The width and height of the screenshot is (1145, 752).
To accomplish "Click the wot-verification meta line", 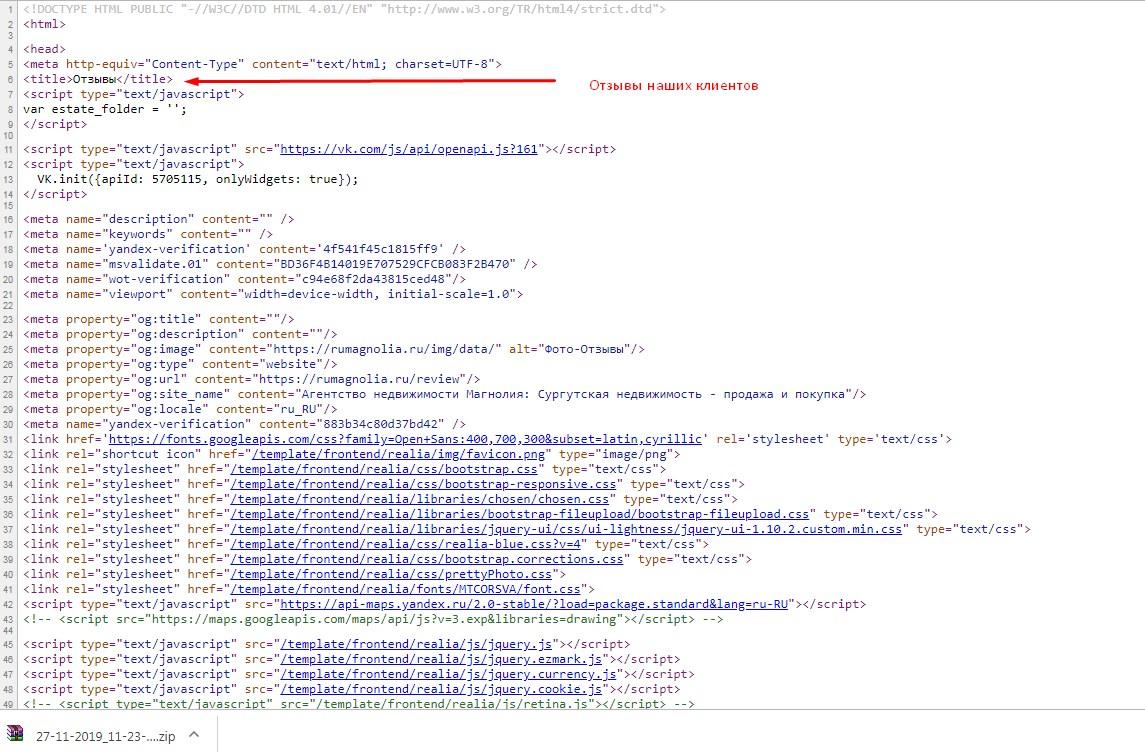I will click(x=245, y=279).
